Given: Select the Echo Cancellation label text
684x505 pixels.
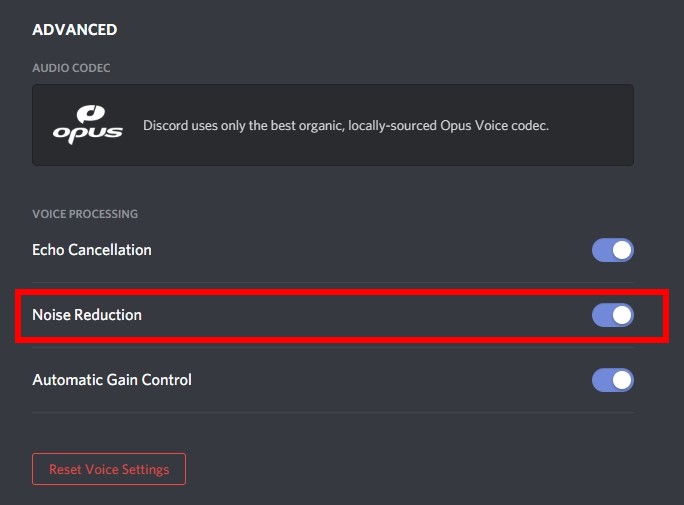Looking at the screenshot, I should tap(92, 250).
